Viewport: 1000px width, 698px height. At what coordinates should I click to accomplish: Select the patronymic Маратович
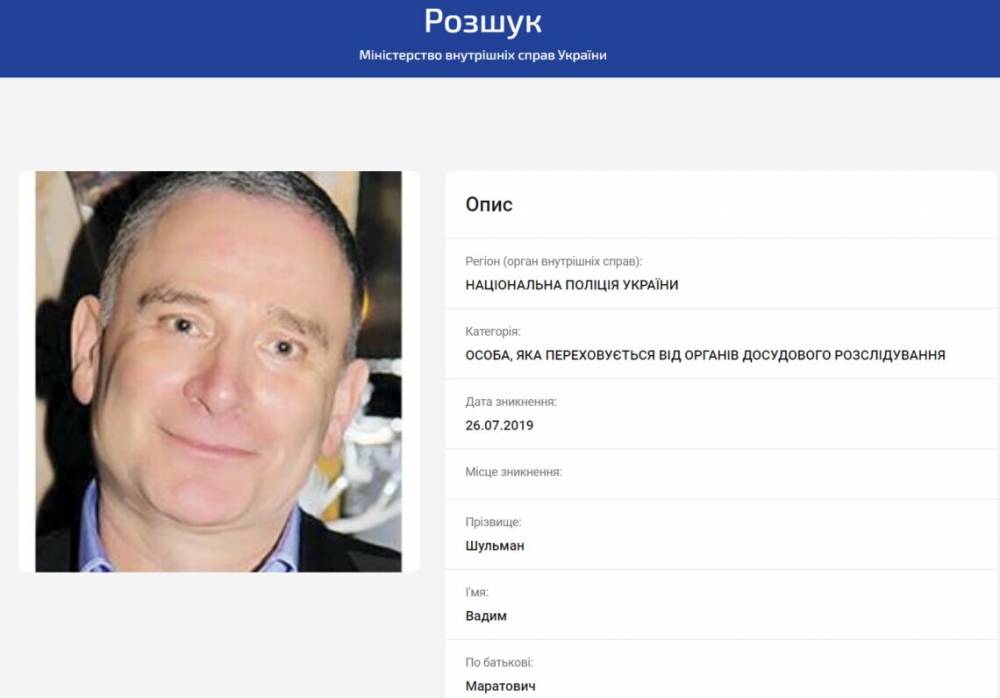coord(501,687)
